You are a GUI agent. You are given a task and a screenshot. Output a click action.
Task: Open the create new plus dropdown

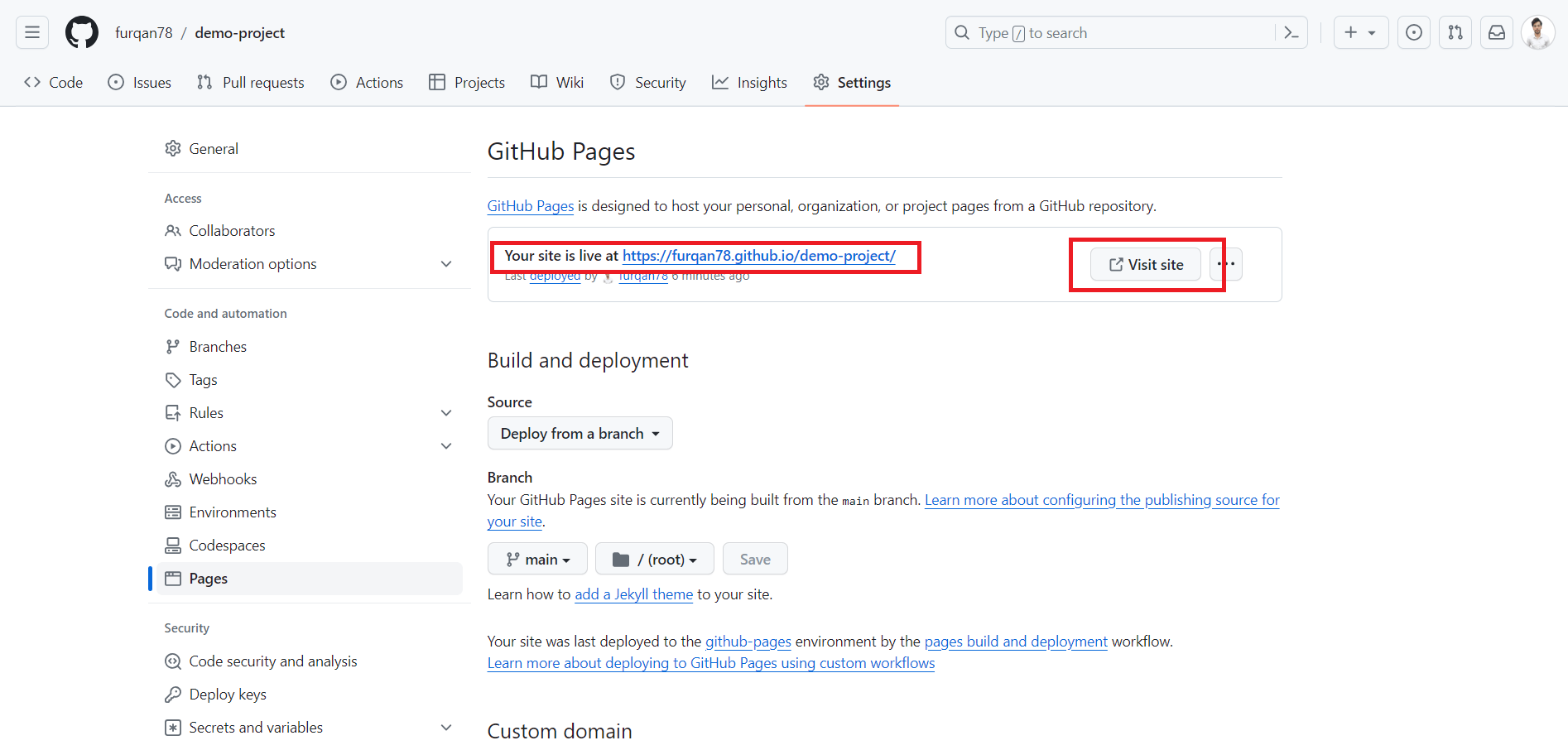click(x=1360, y=32)
